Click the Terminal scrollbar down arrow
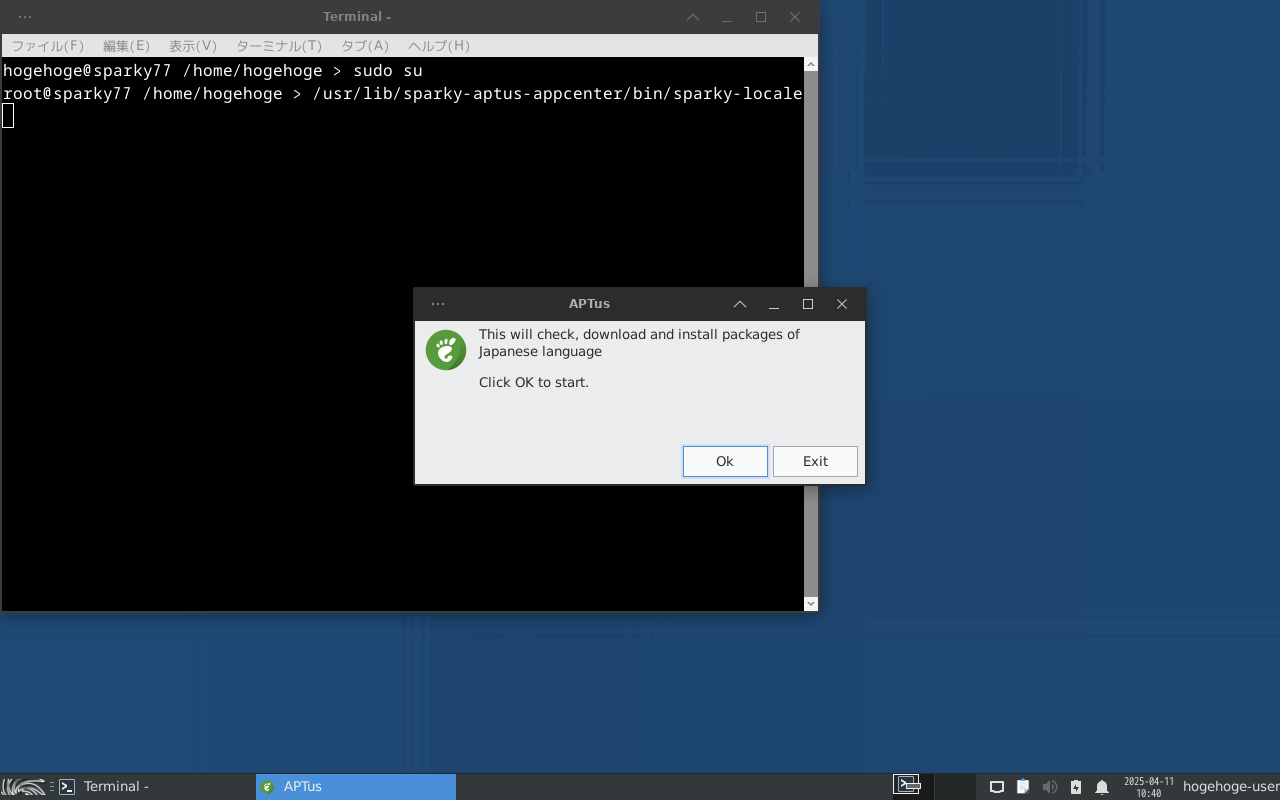Screen dimensions: 1280x800 (811, 603)
